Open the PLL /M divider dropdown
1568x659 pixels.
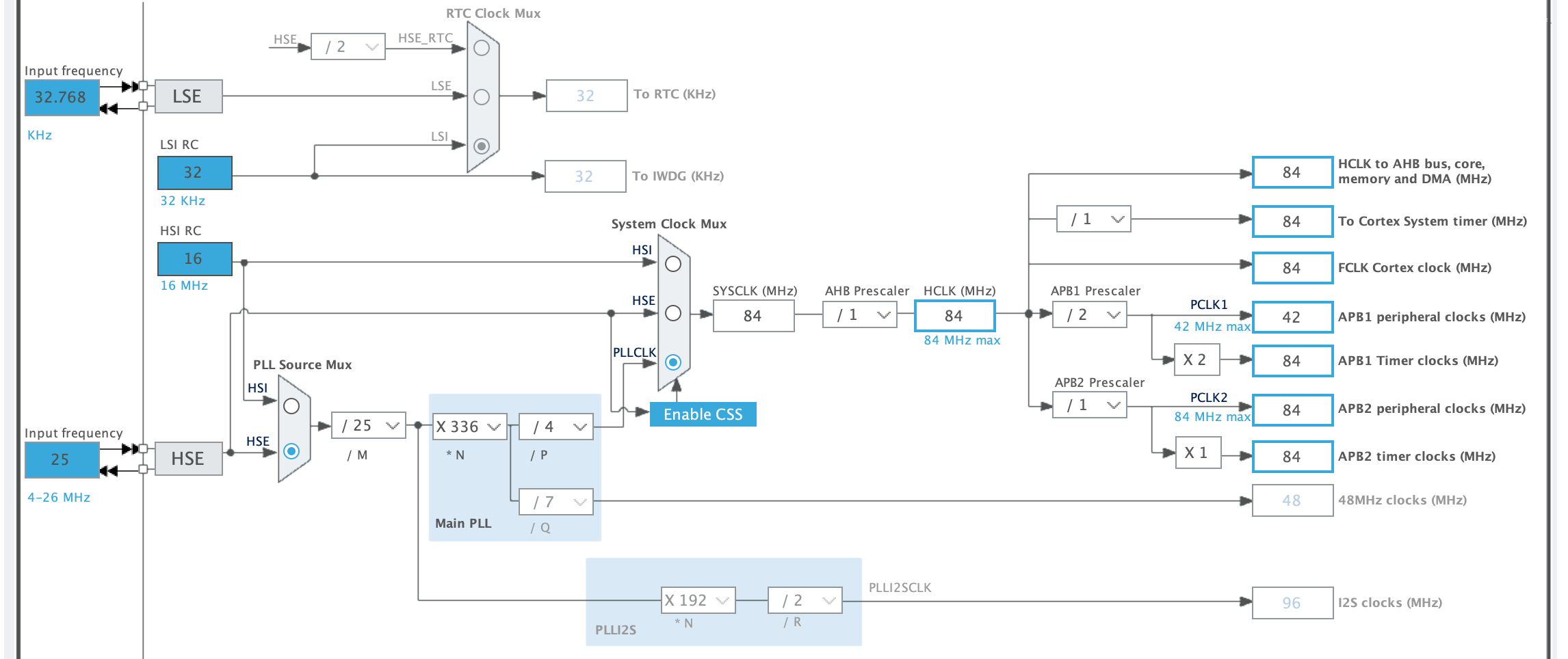[369, 425]
